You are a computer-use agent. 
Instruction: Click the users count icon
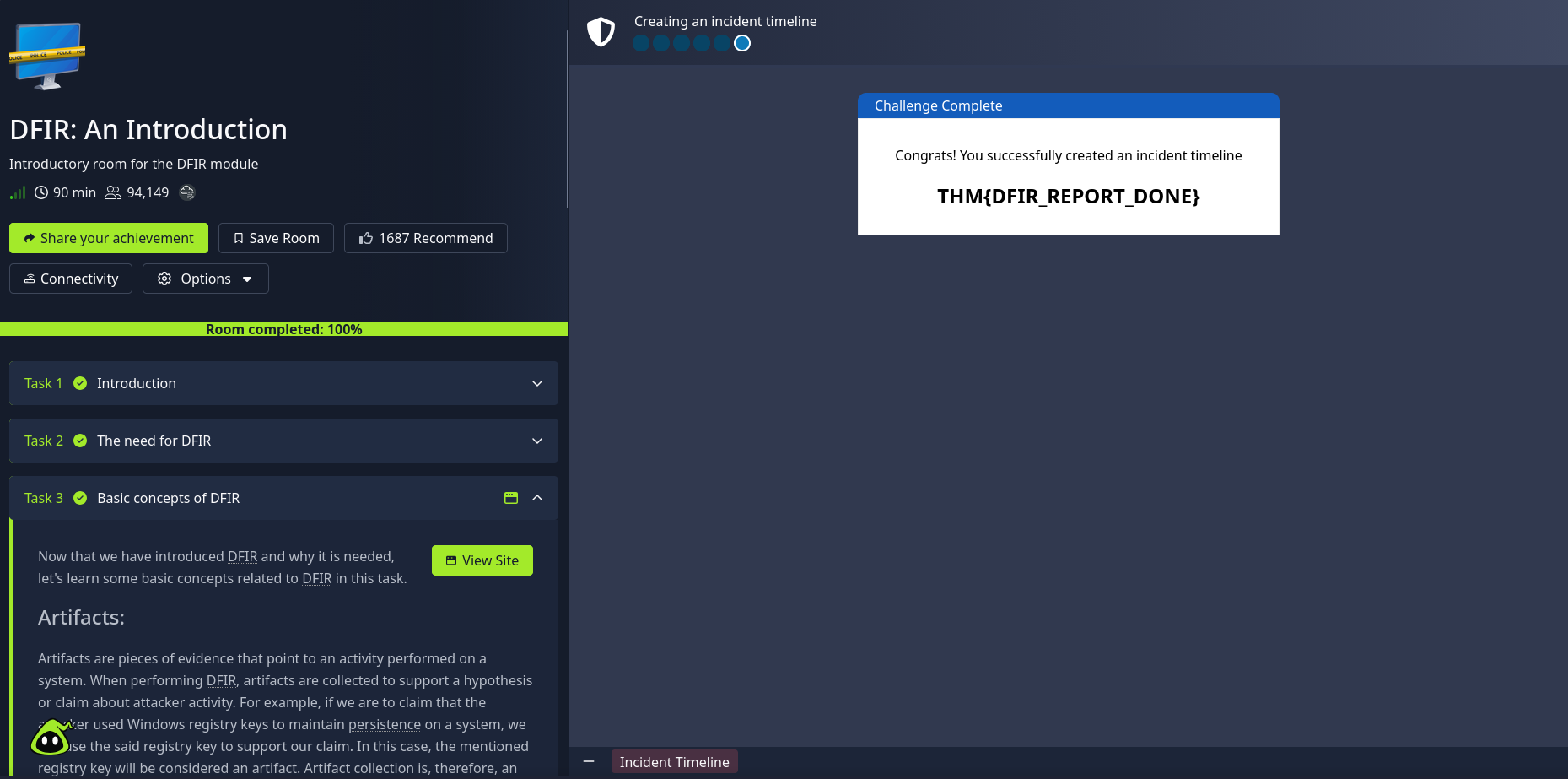point(113,192)
